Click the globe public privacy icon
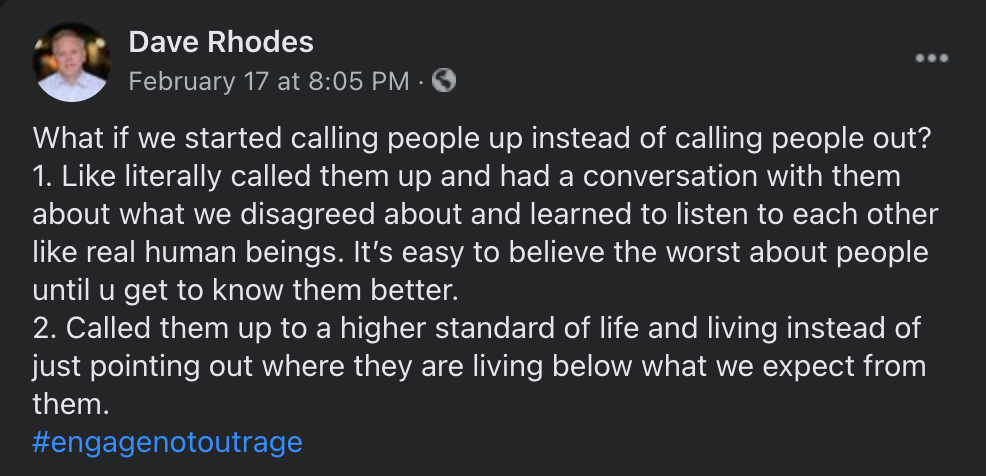 [x=443, y=81]
